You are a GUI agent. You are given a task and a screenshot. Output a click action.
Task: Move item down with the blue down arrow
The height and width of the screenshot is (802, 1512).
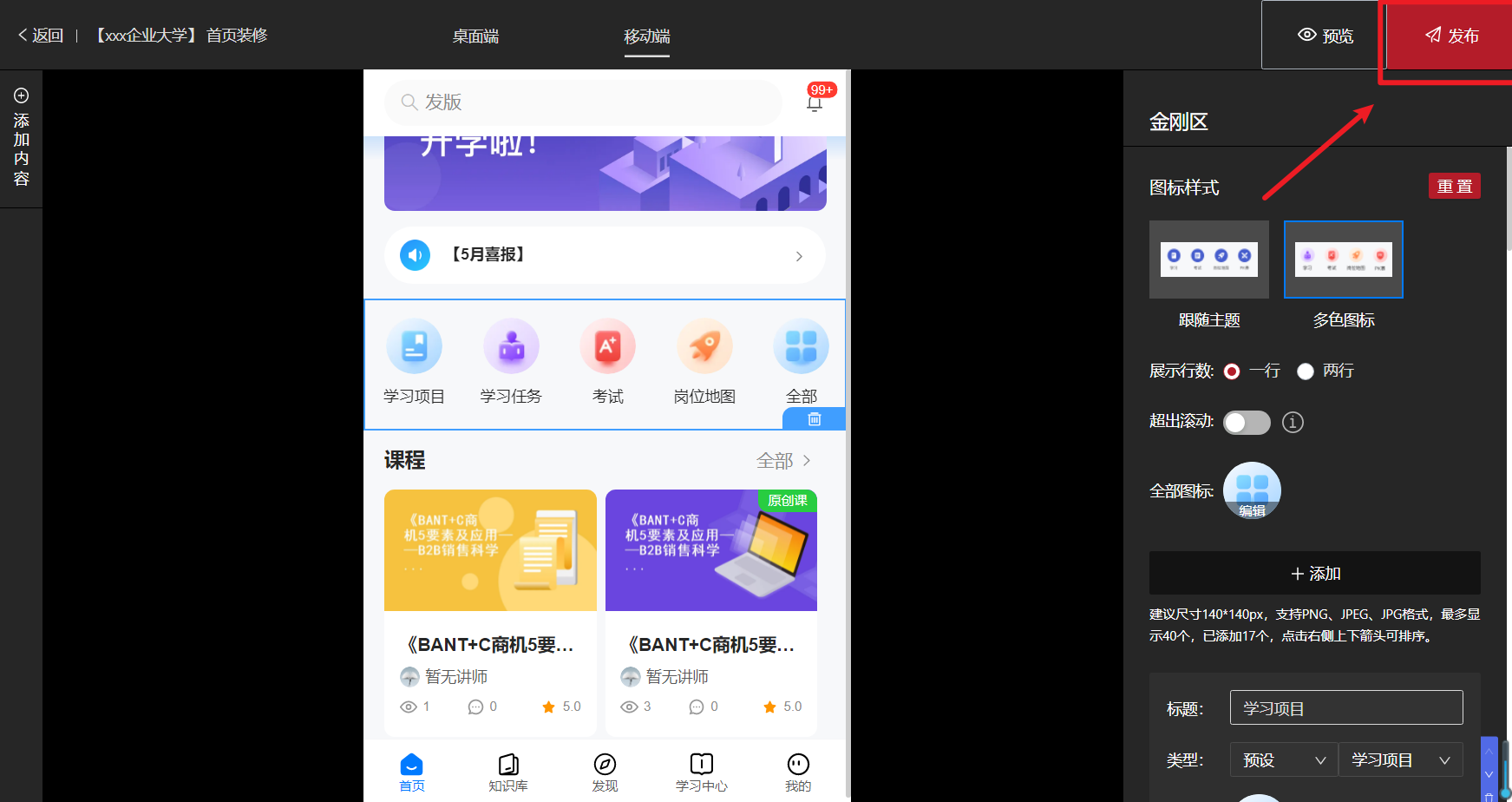[x=1489, y=774]
